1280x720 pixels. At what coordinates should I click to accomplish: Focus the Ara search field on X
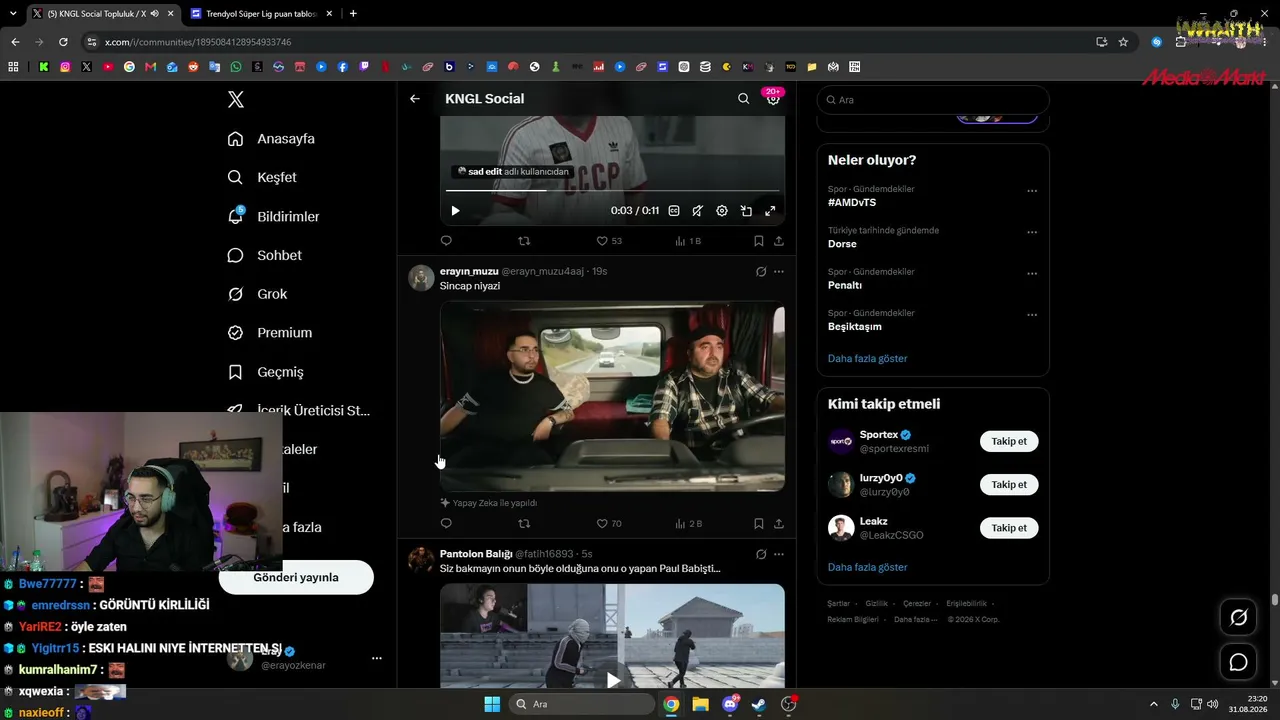933,100
